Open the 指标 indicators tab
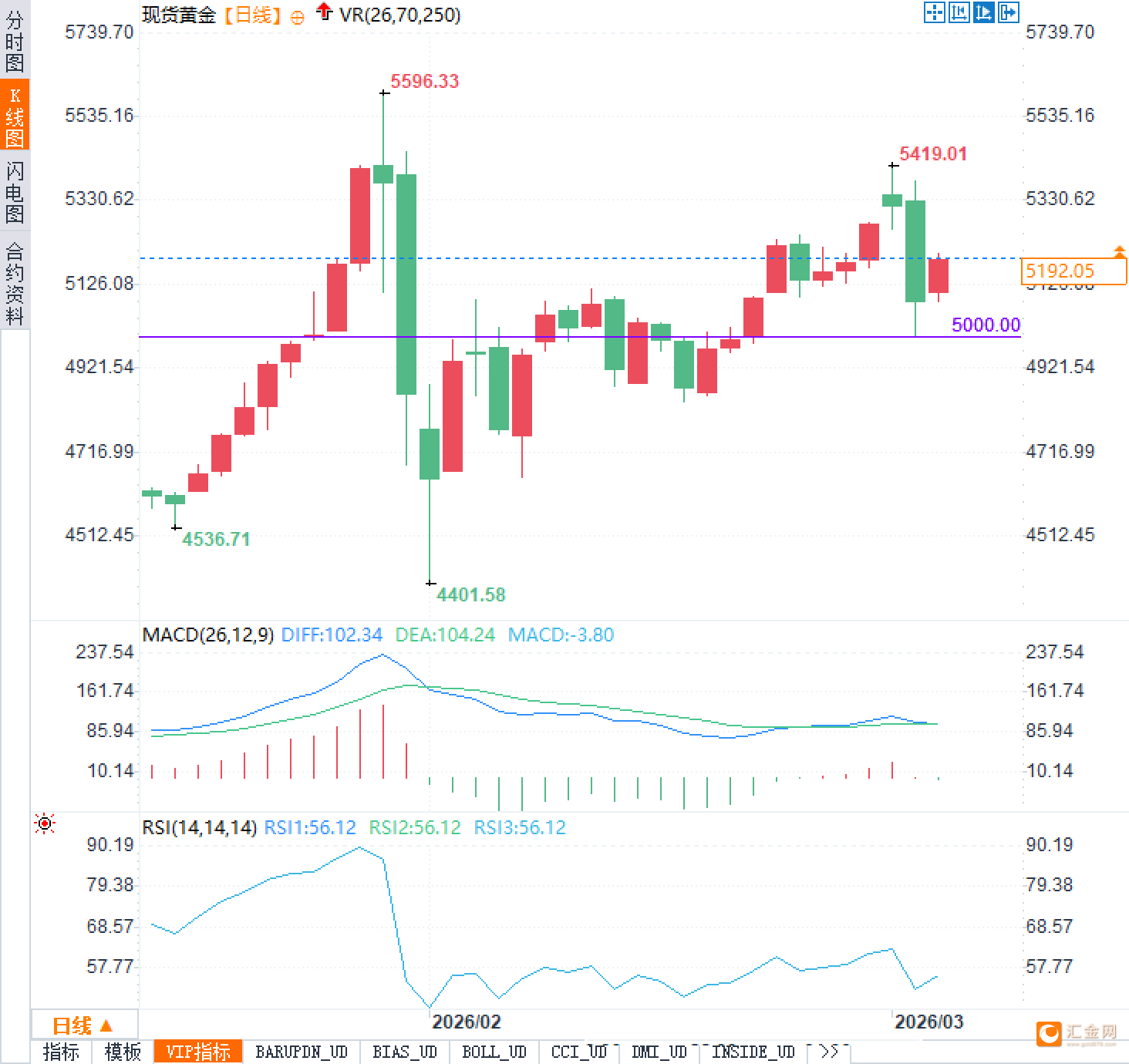Screen dimensions: 1129x1064 click(x=62, y=1052)
